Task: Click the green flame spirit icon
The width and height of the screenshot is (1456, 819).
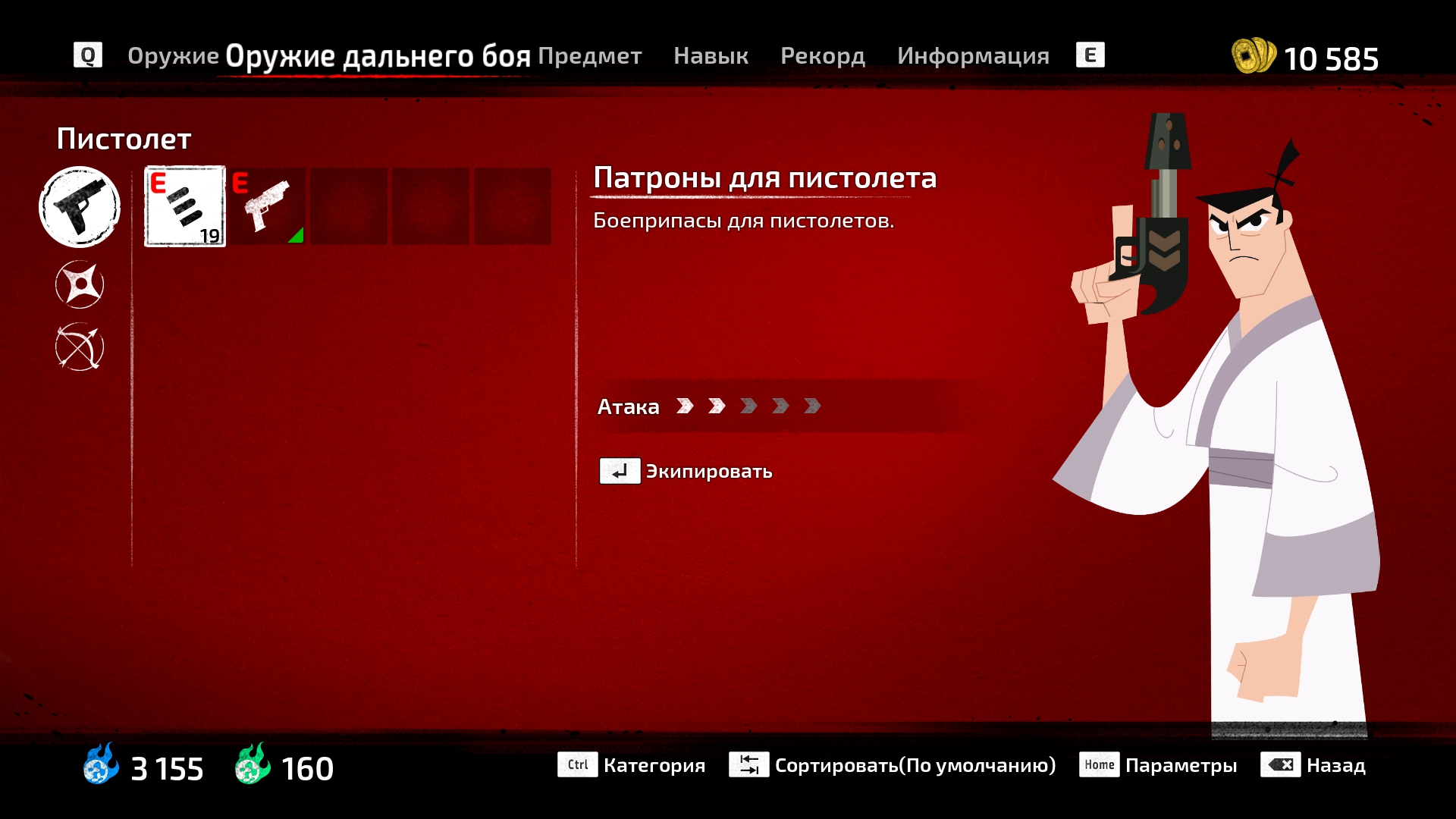Action: pos(253,764)
